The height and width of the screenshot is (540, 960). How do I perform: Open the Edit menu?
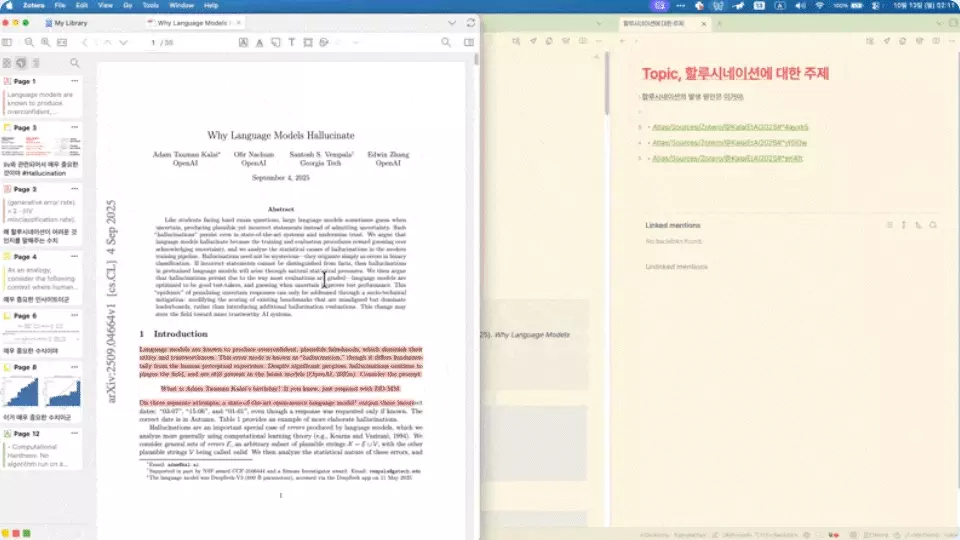(81, 6)
